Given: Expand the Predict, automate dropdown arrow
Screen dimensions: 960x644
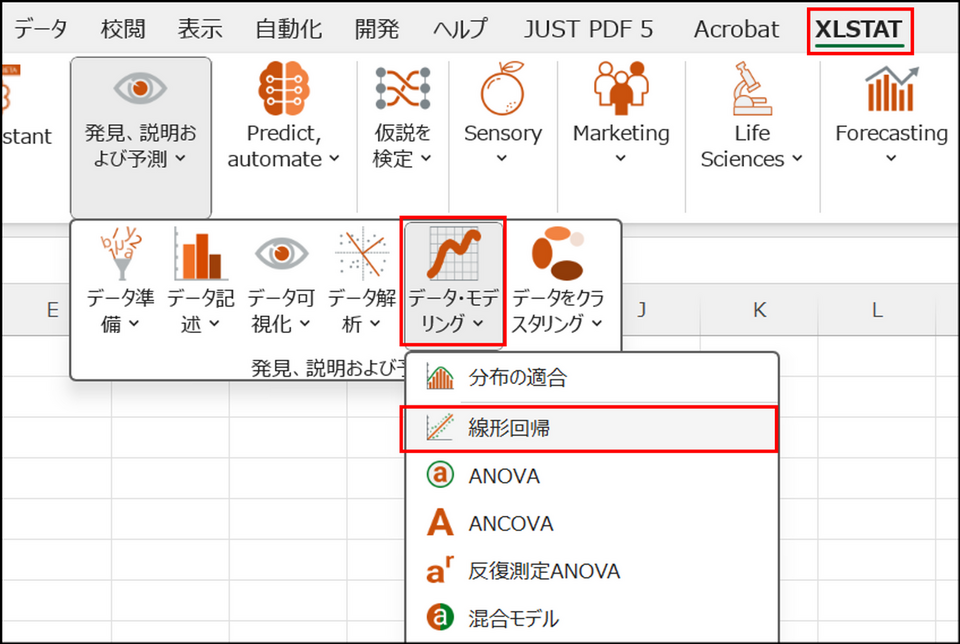Looking at the screenshot, I should (x=334, y=158).
